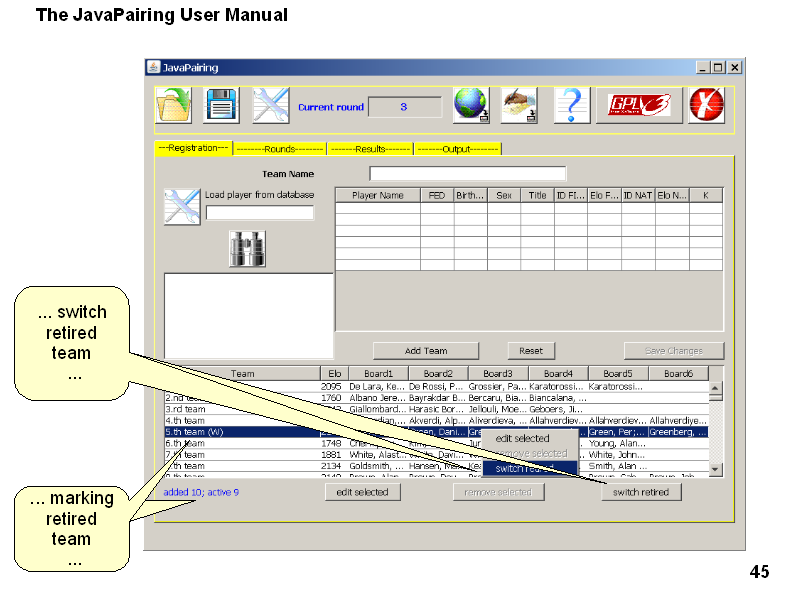Click the 'switch retired' button
The height and width of the screenshot is (600, 800).
pyautogui.click(x=641, y=492)
